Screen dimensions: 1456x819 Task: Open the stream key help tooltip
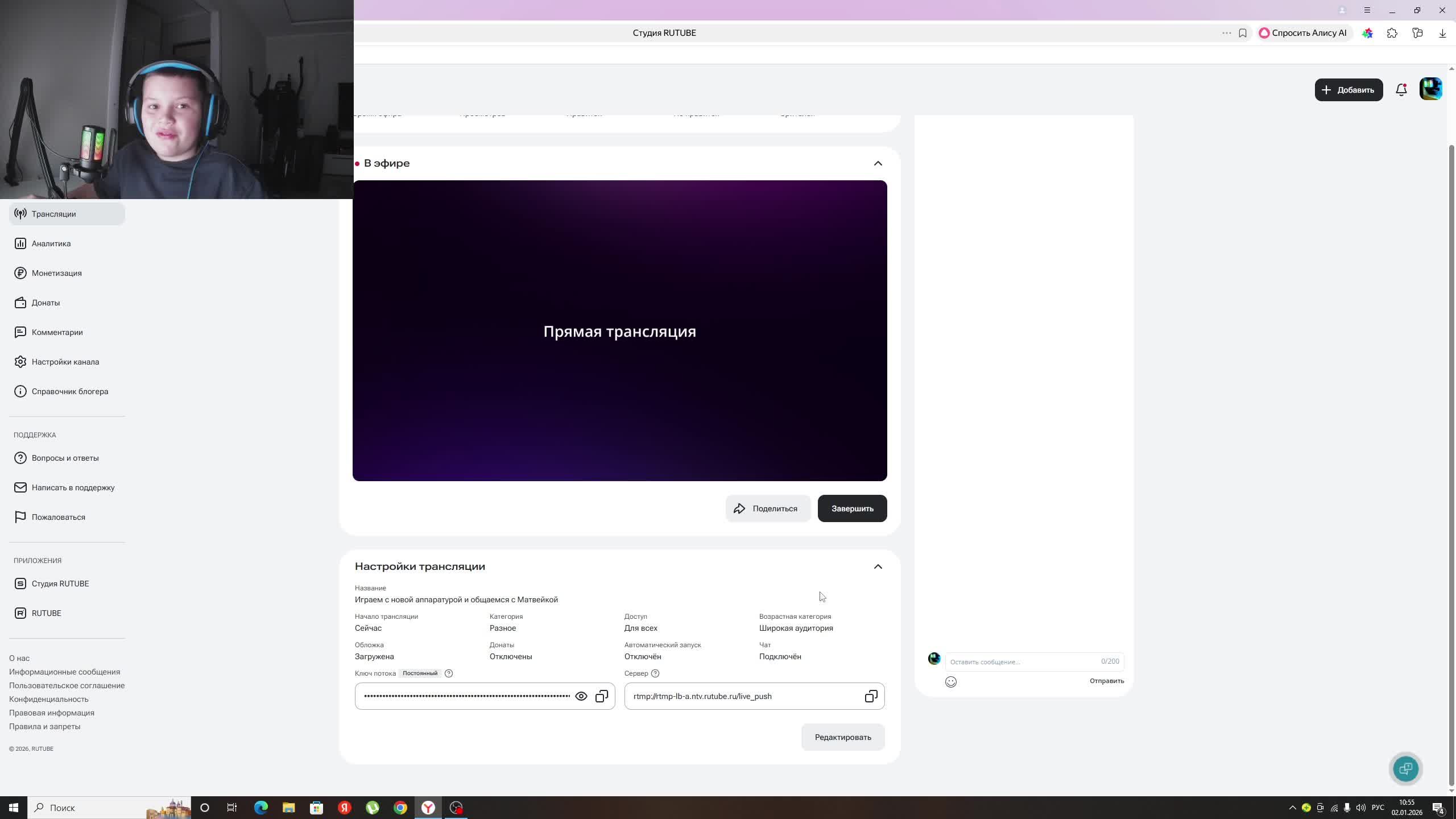(x=449, y=673)
